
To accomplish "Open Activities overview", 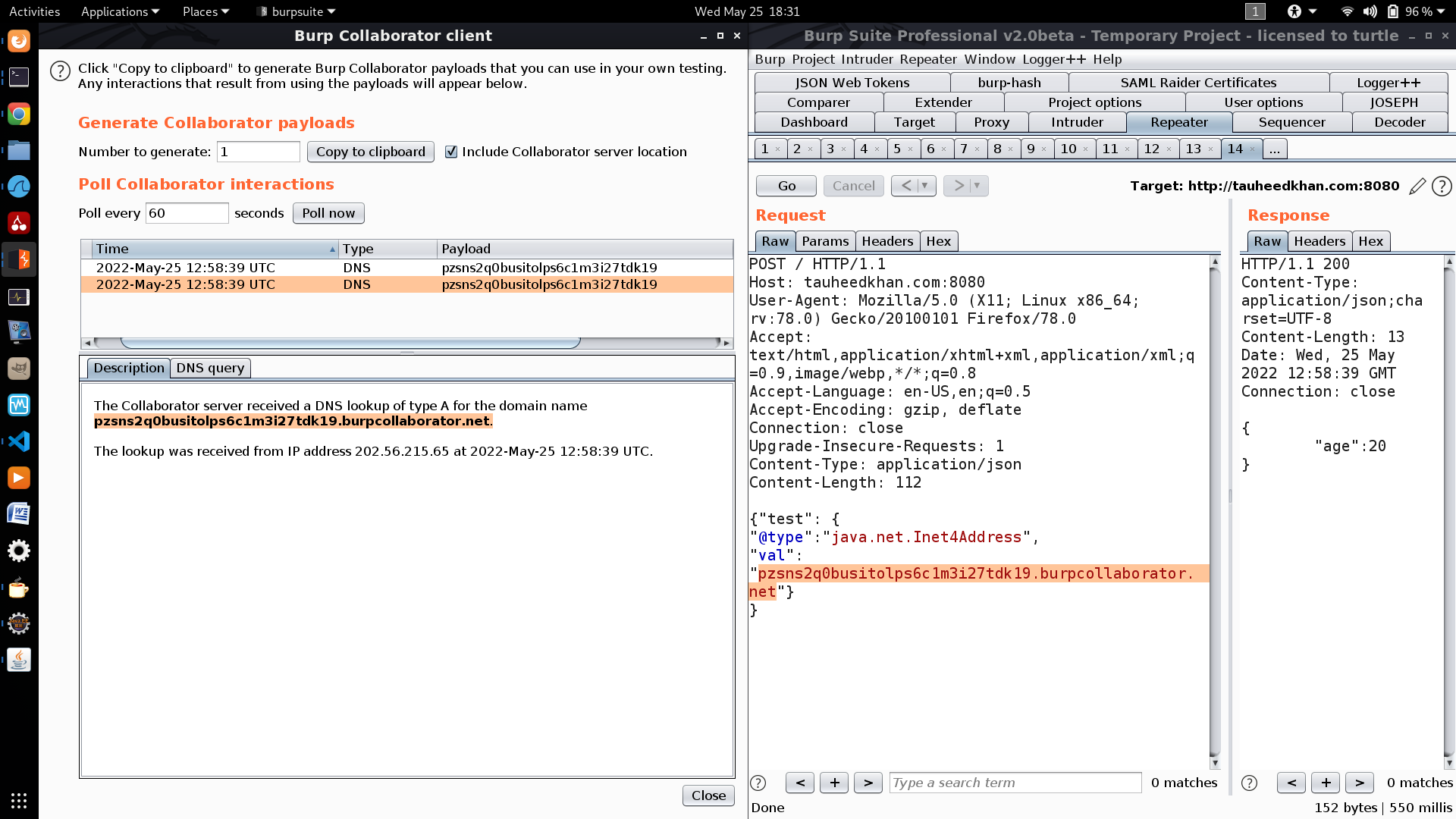I will 34,11.
